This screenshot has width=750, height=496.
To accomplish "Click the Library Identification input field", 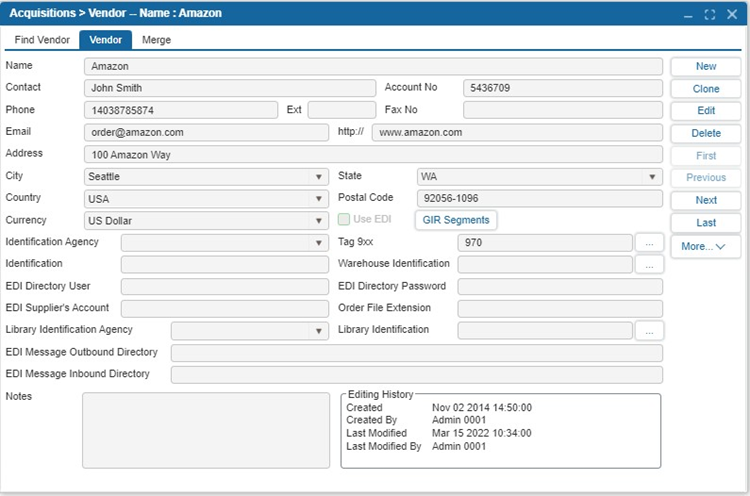I will [x=545, y=331].
